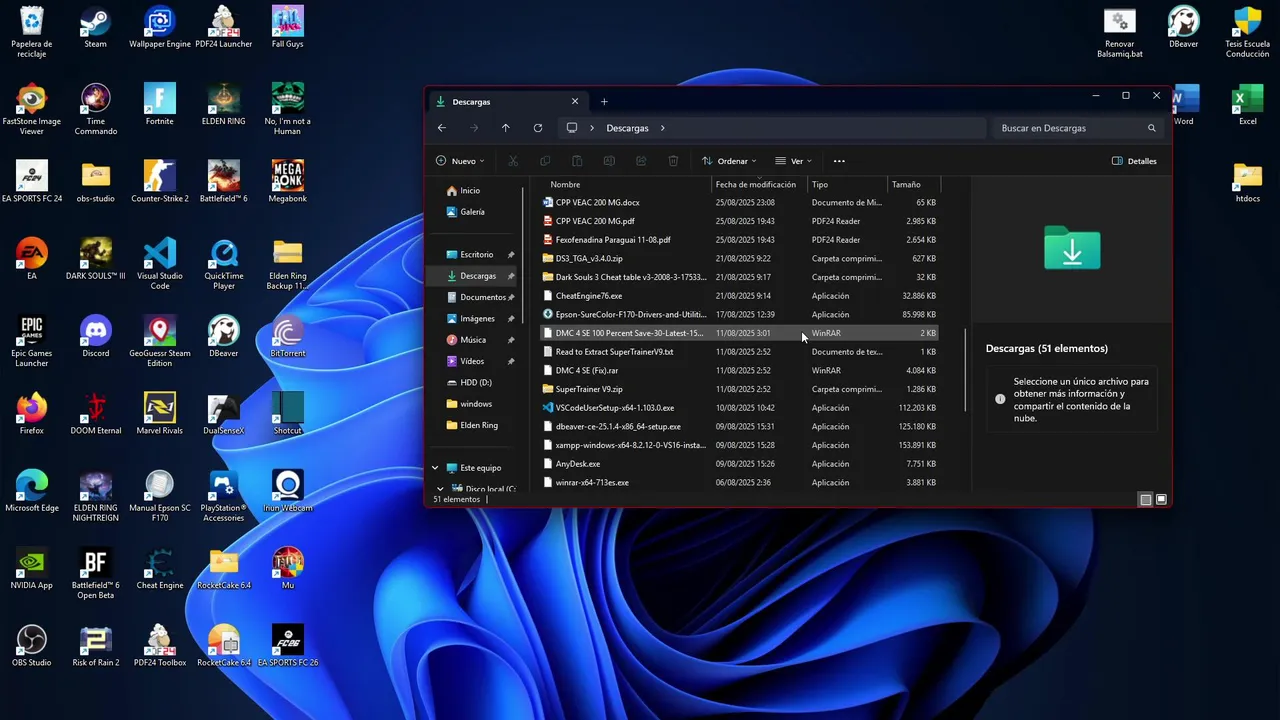Open Documentos in the navigation pane
The width and height of the screenshot is (1280, 720).
483,297
